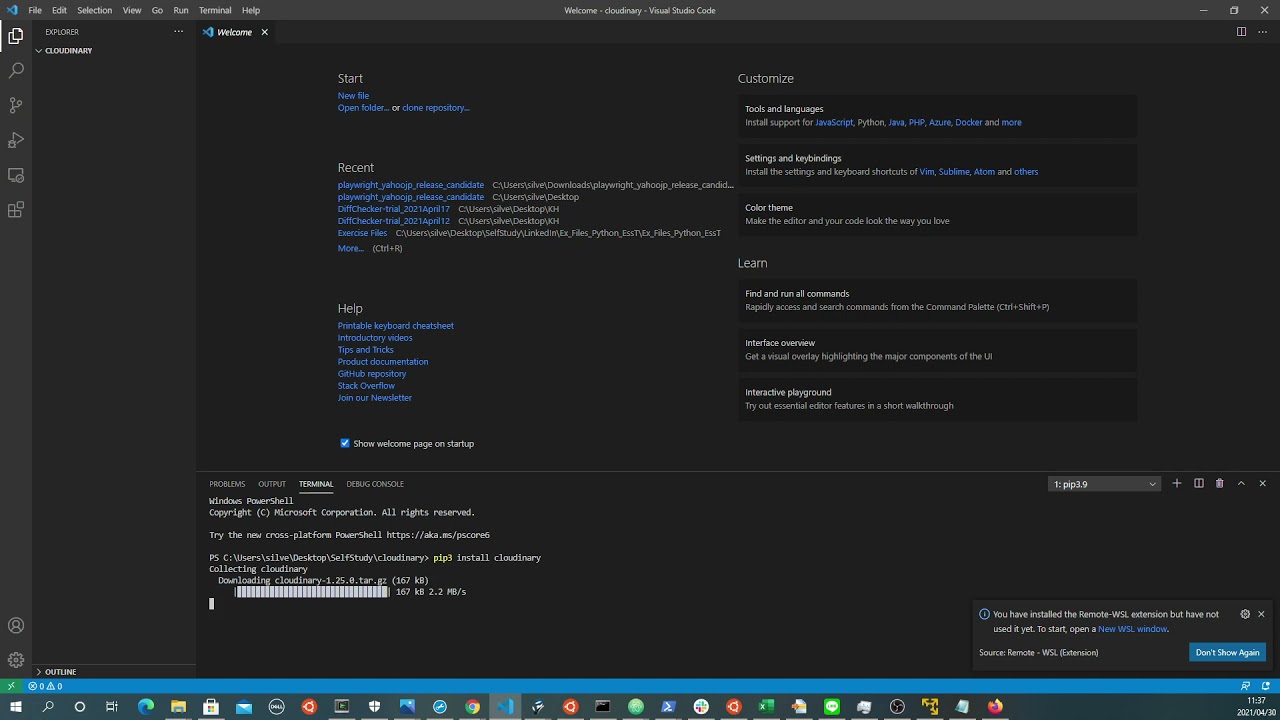Open the File menu
Image resolution: width=1280 pixels, height=720 pixels.
(35, 10)
